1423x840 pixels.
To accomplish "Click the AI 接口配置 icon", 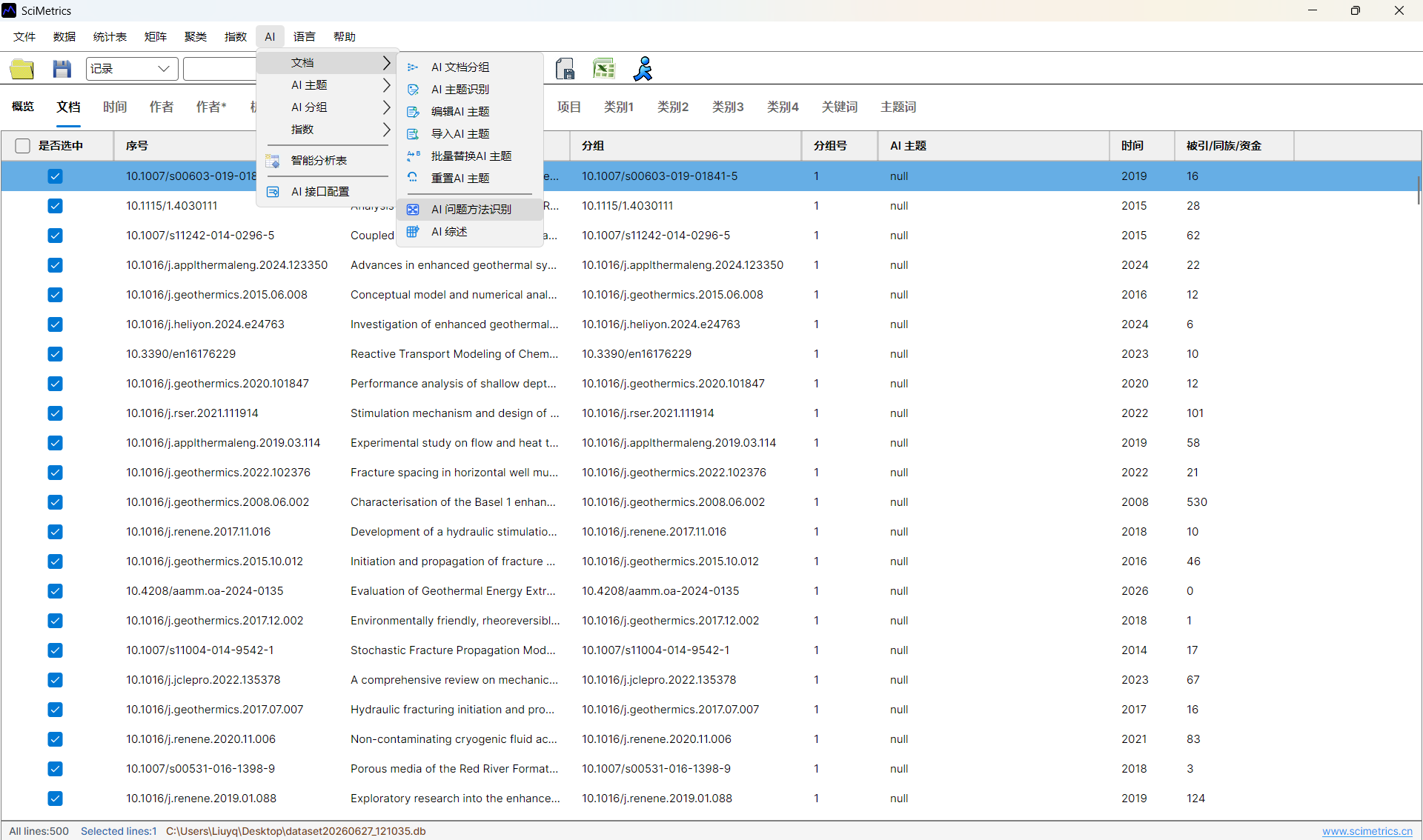I will click(273, 192).
